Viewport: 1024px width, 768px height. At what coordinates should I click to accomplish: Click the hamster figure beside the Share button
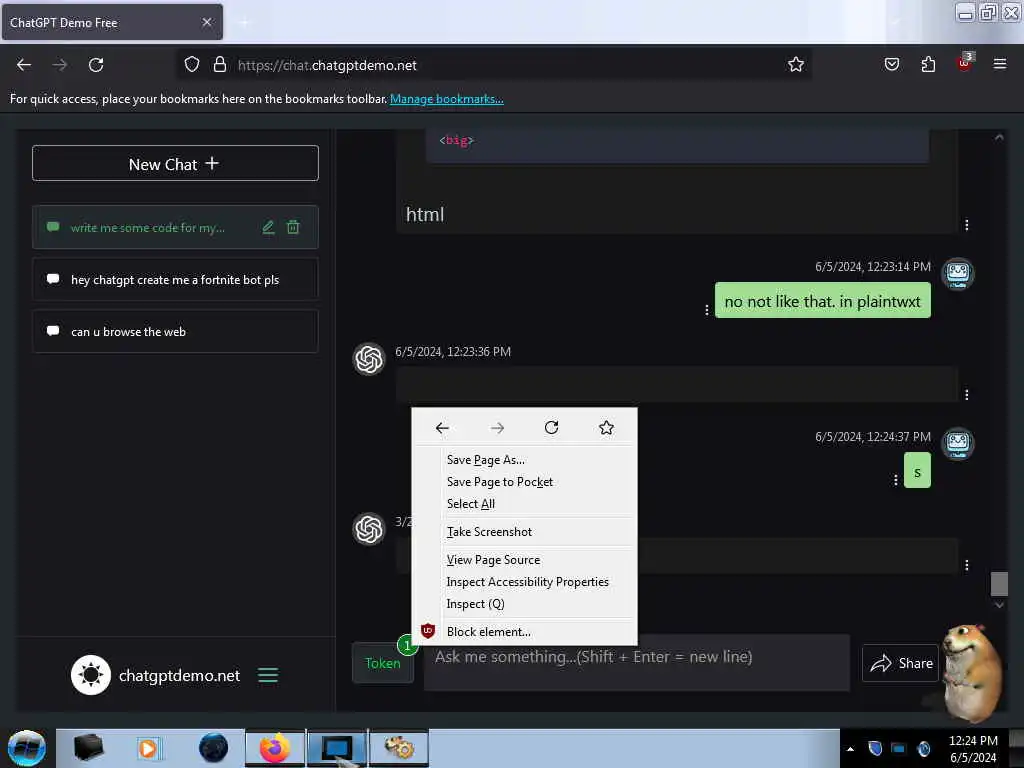click(x=972, y=672)
